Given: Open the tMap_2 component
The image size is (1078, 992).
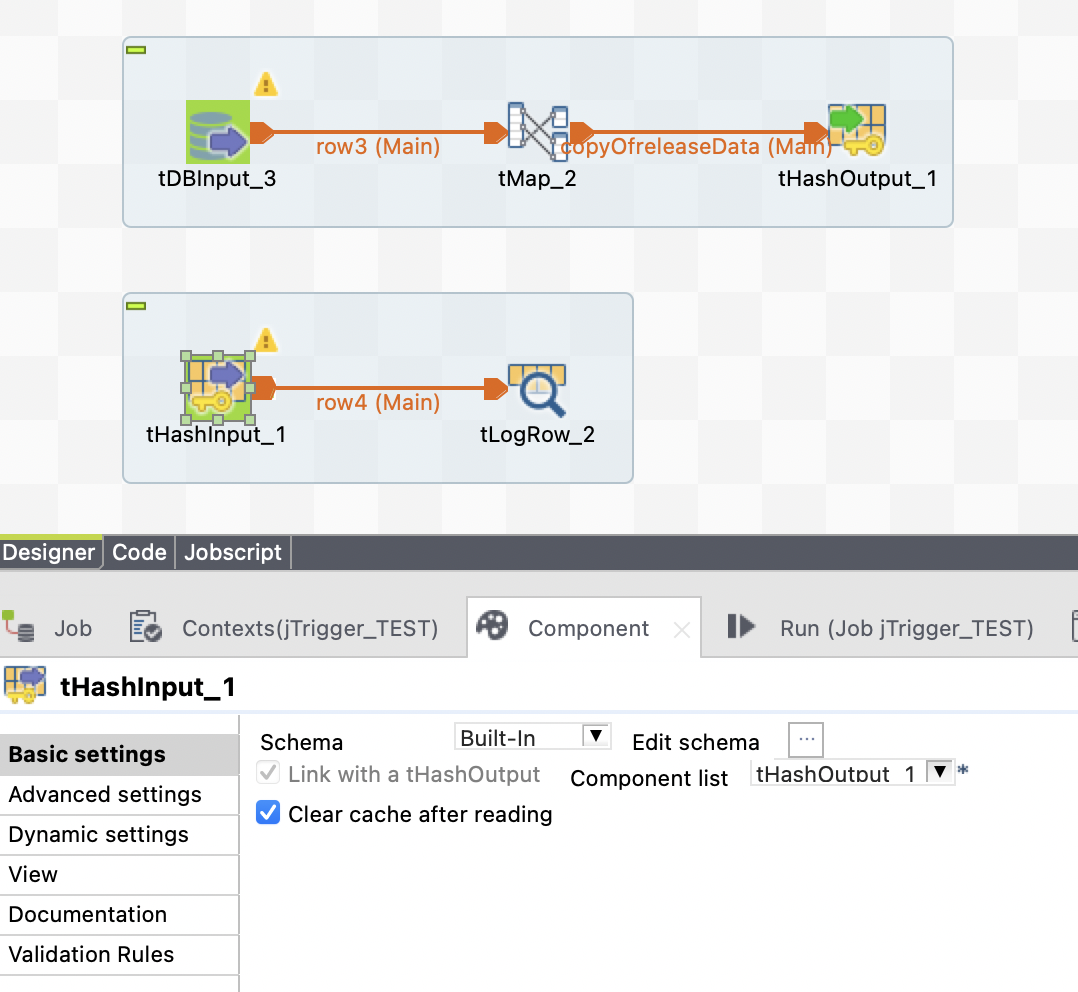Looking at the screenshot, I should (538, 131).
